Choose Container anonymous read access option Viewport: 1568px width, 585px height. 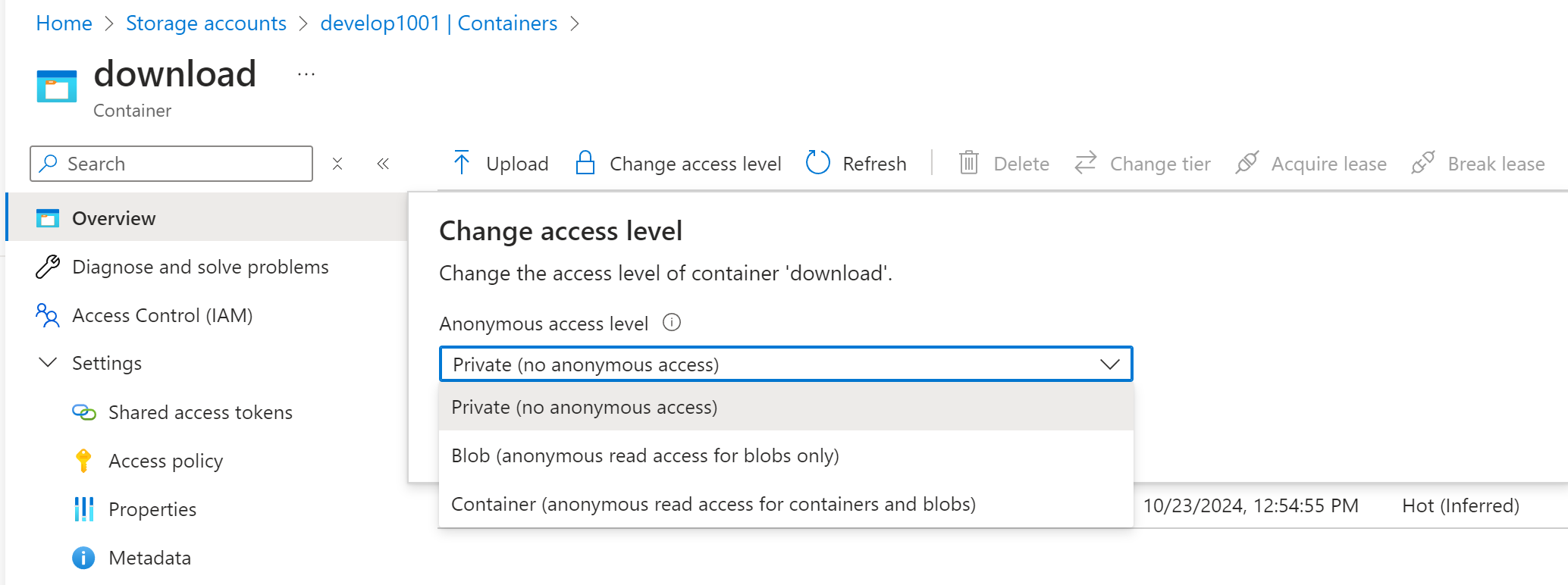click(713, 504)
